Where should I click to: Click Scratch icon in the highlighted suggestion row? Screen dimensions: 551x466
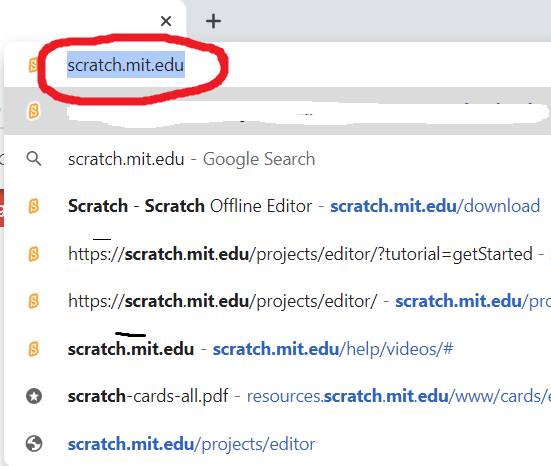coord(34,111)
